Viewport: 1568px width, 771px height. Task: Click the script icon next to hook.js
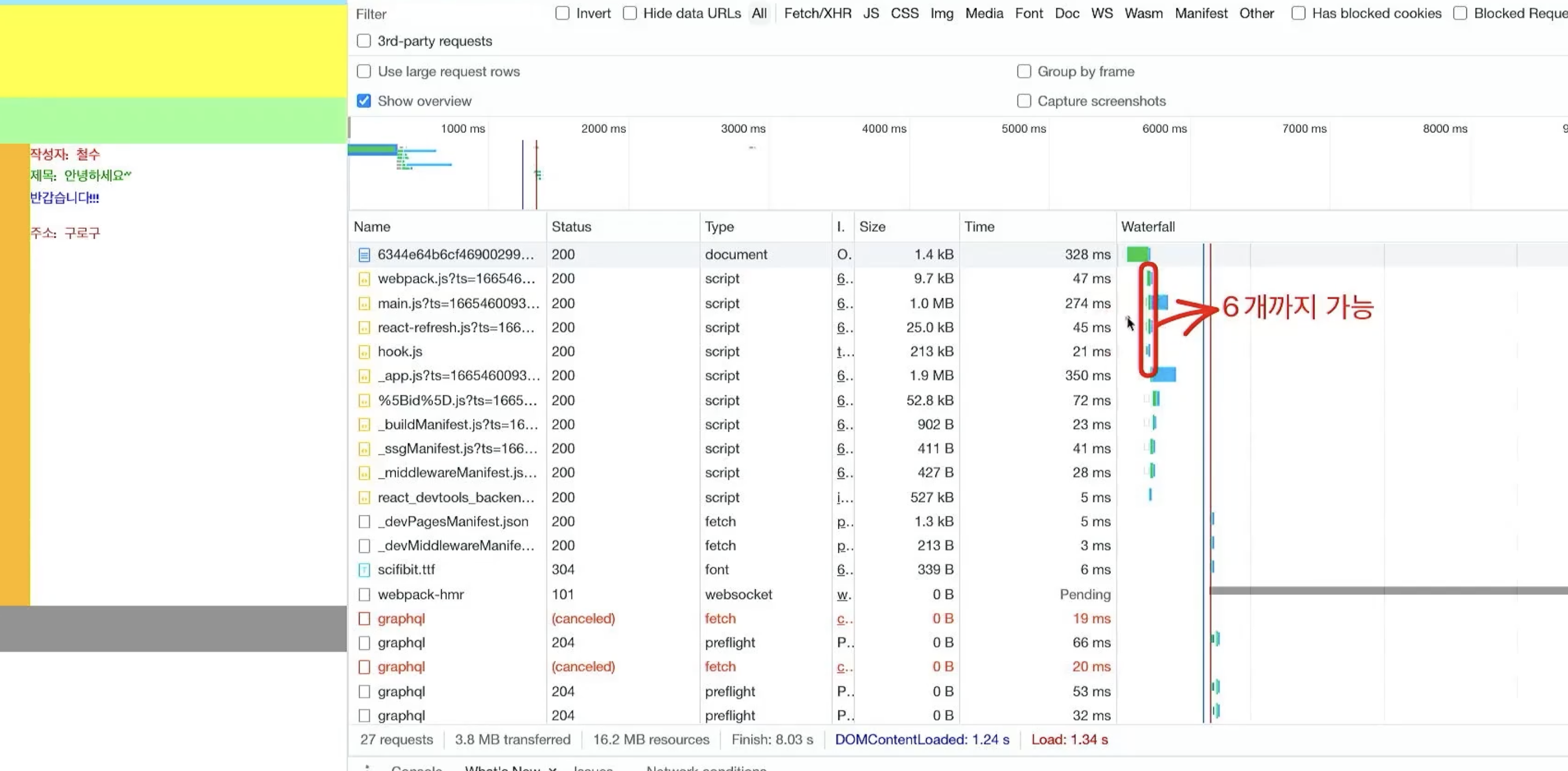tap(364, 352)
